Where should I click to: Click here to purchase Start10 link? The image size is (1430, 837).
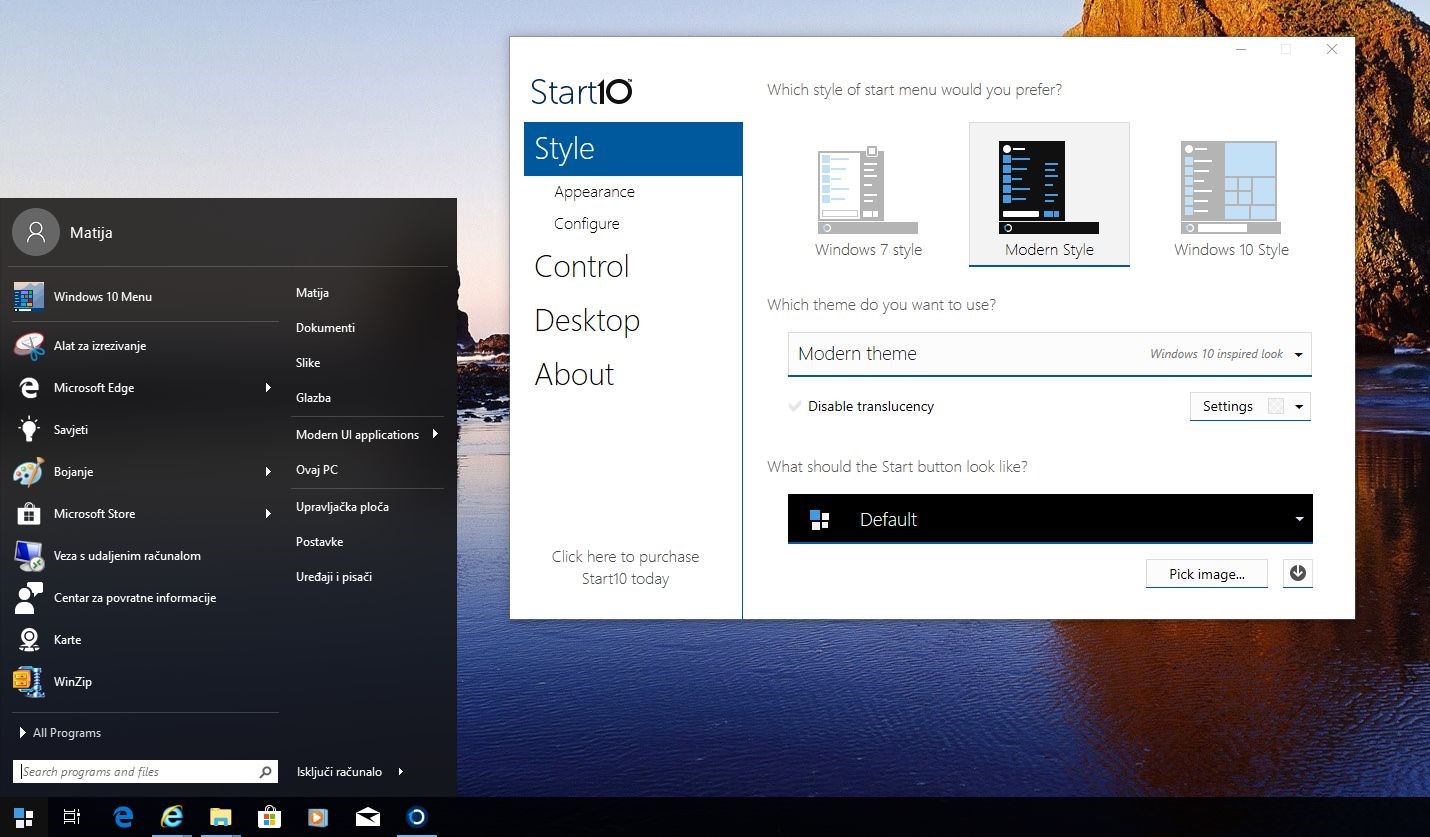pyautogui.click(x=625, y=568)
